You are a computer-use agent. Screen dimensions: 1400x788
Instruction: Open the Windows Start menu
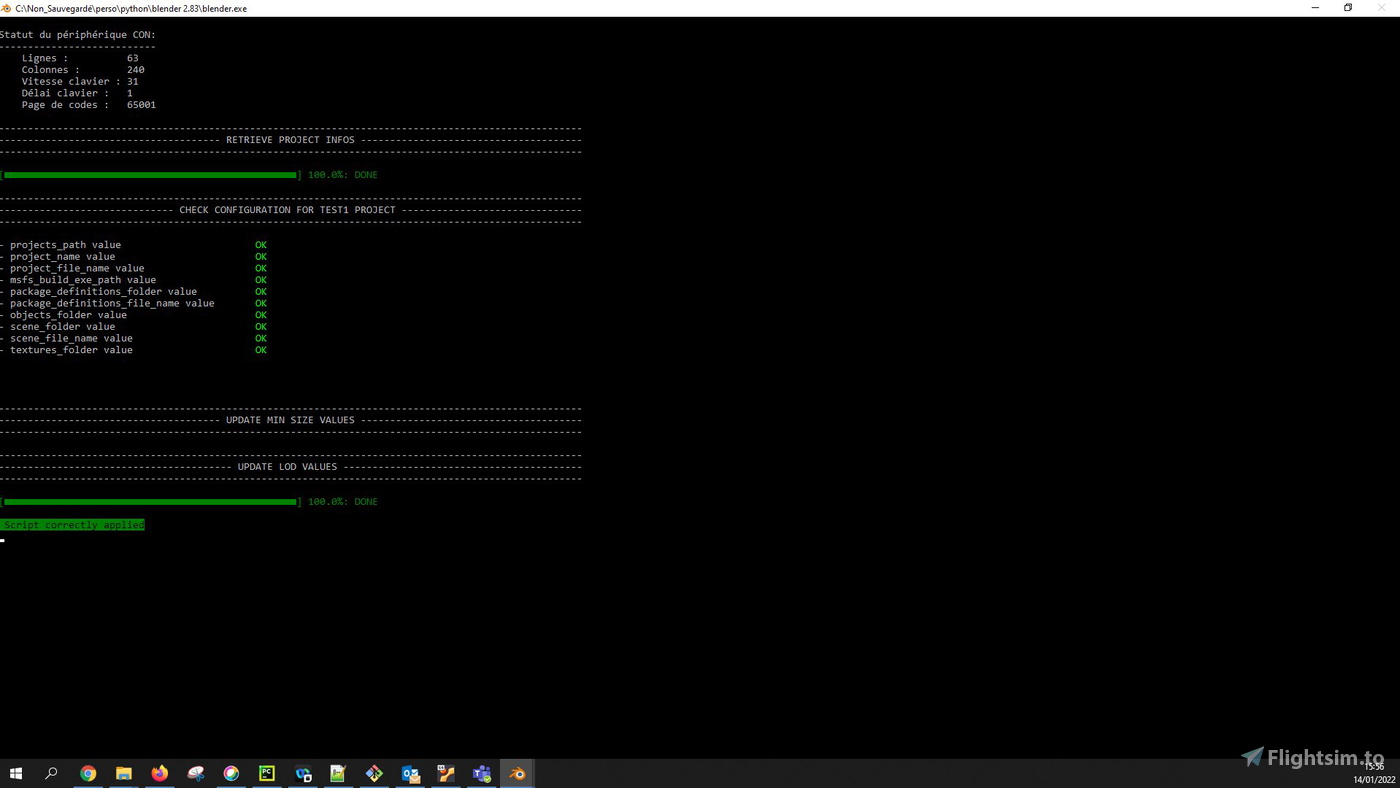click(16, 773)
